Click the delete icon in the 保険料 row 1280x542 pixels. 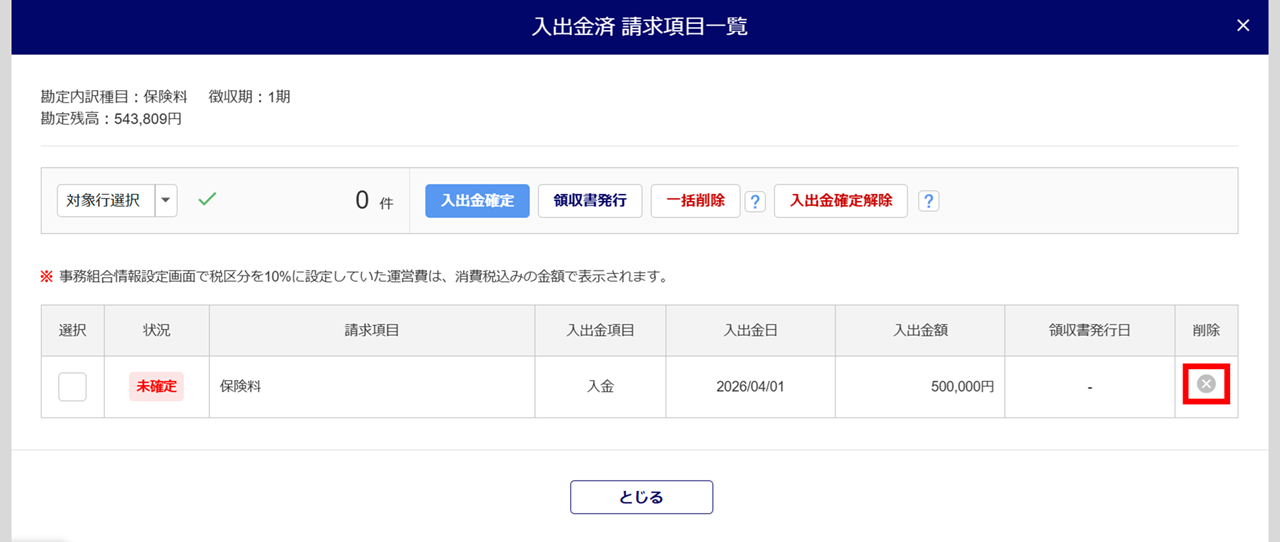[1206, 384]
